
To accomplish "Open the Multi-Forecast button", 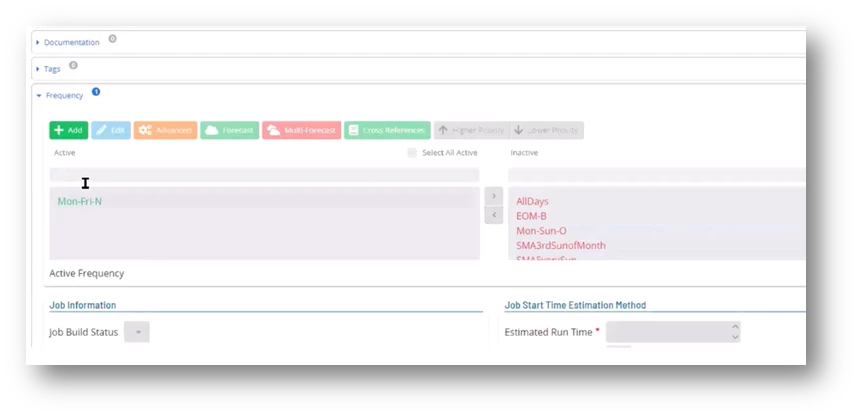I will (302, 130).
